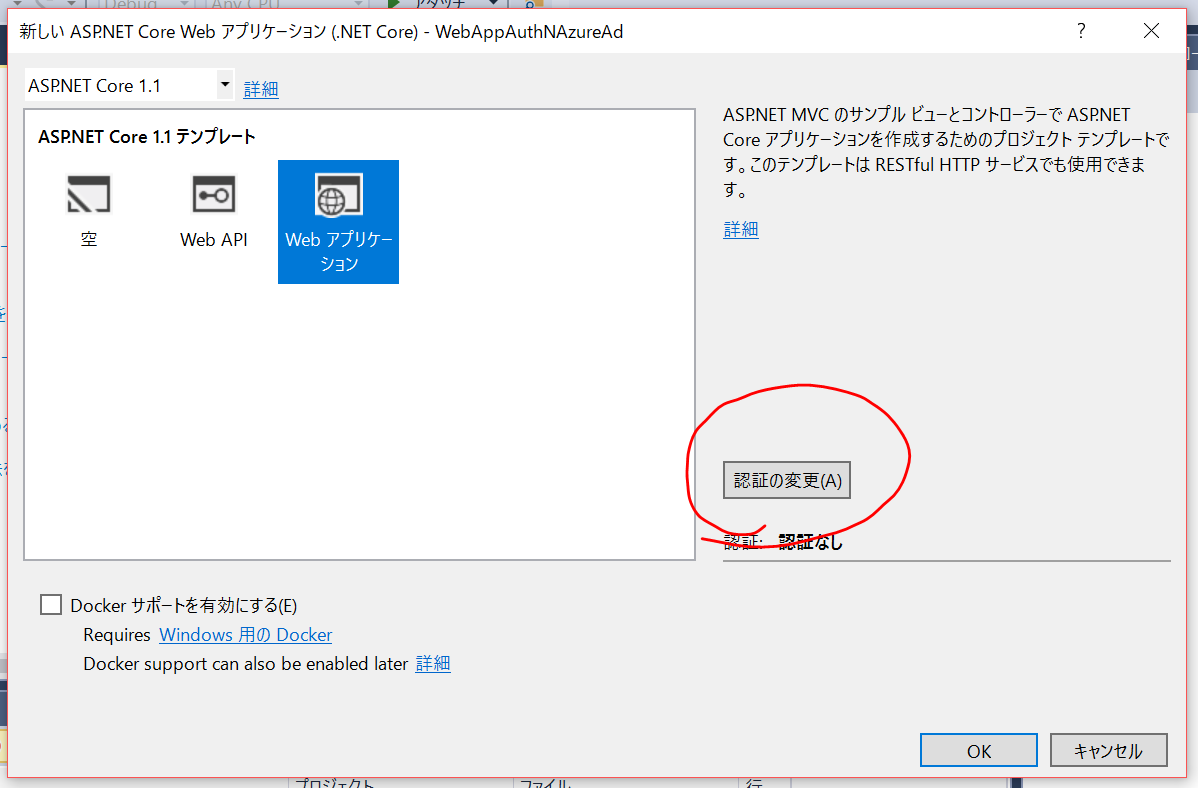This screenshot has height=788, width=1198.
Task: Select the 空 (Empty) template icon
Action: click(x=88, y=207)
